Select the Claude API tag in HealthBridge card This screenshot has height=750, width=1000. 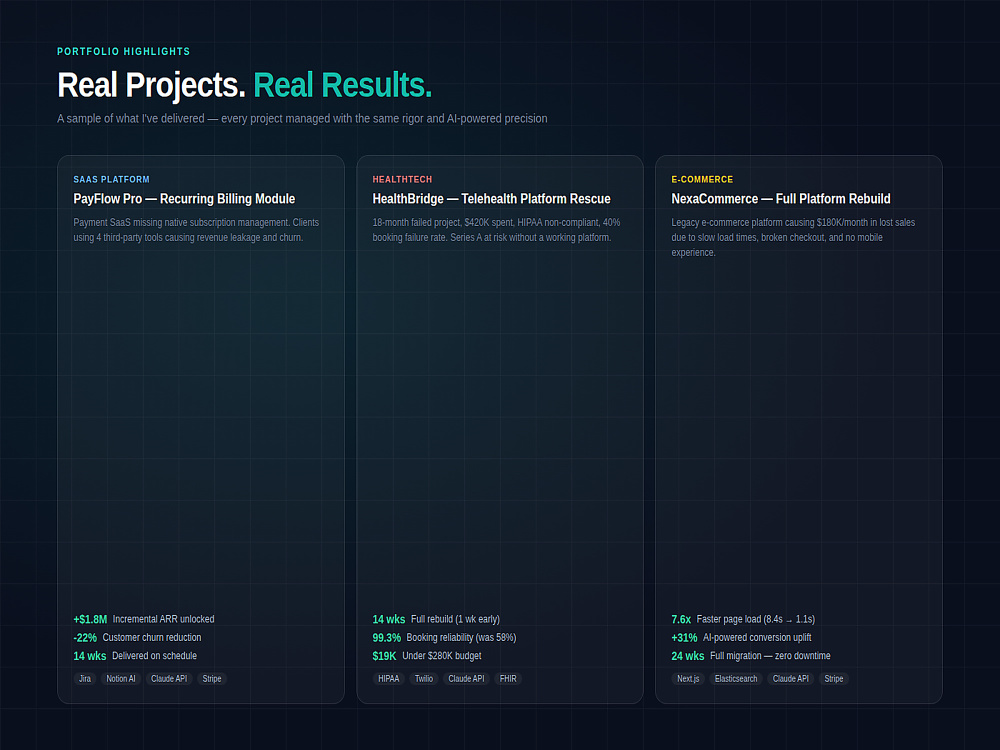(466, 679)
